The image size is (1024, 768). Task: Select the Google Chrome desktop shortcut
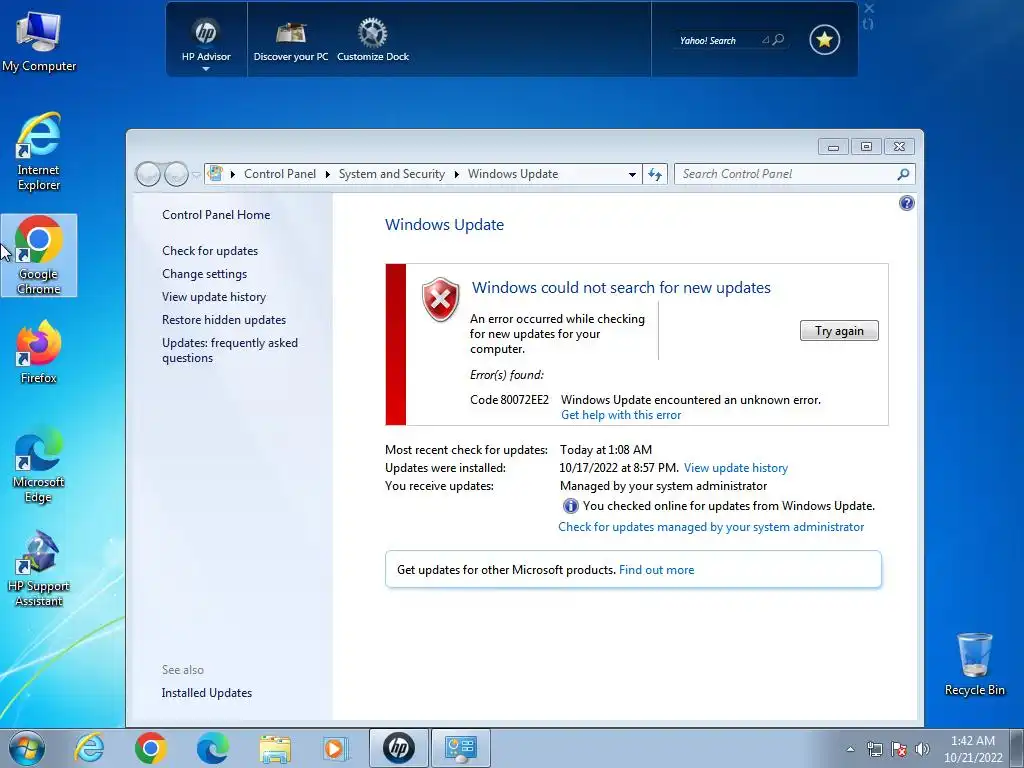click(39, 255)
